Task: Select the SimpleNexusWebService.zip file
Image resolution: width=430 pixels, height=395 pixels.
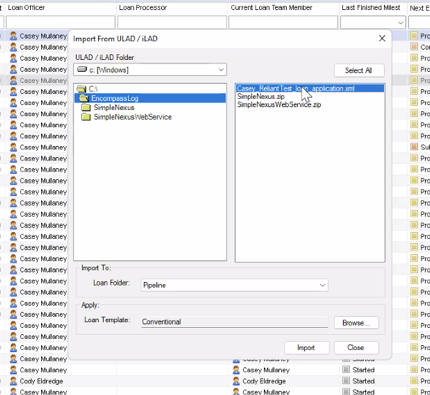Action: click(x=279, y=105)
